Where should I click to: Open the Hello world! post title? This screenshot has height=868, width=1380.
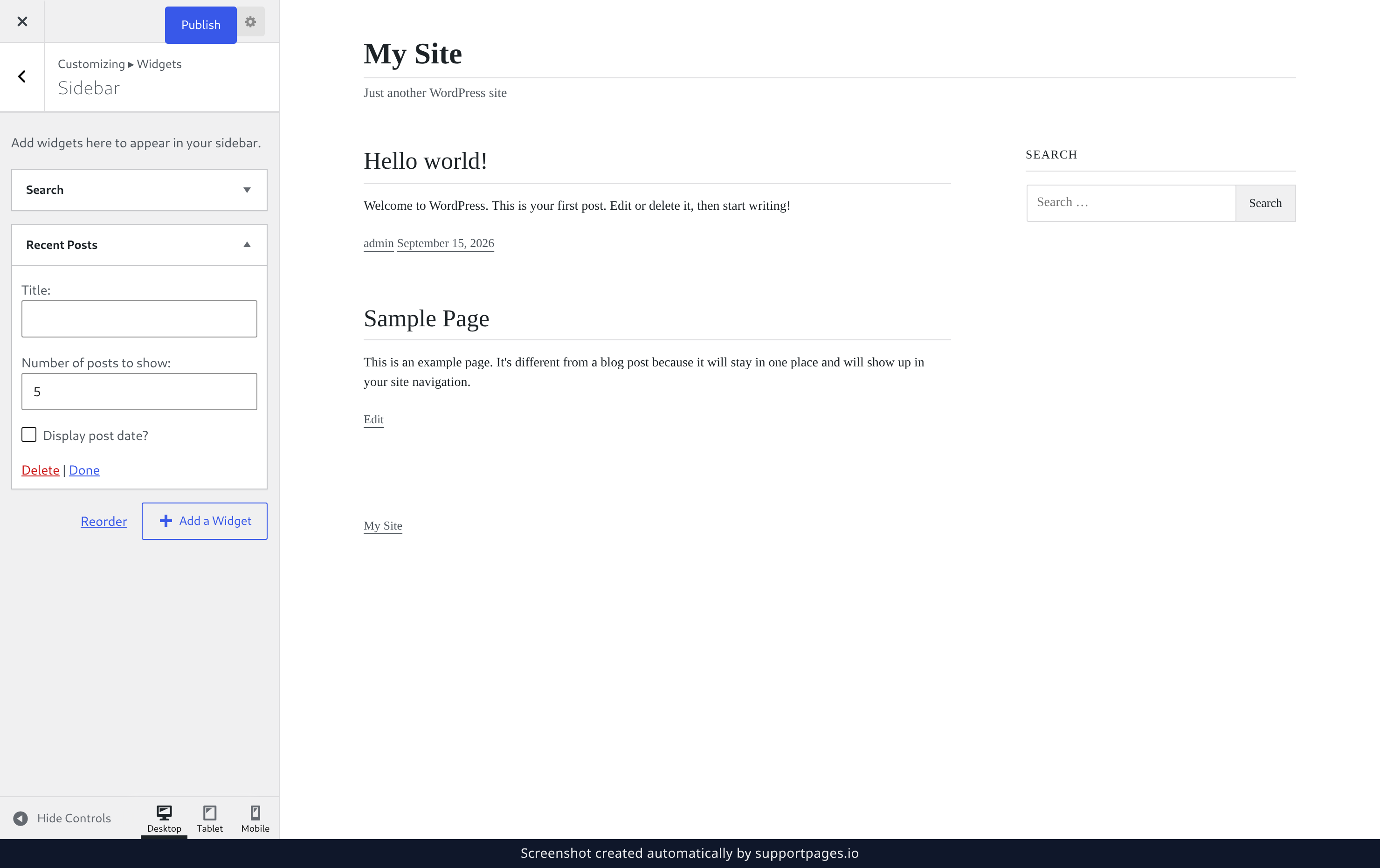425,161
